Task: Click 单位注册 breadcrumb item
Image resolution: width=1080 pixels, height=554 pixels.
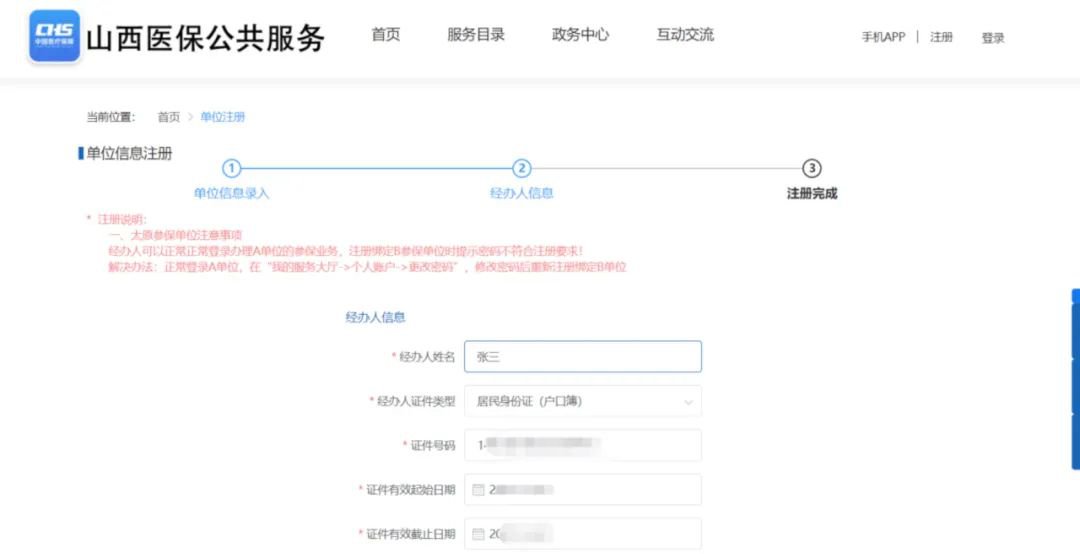Action: click(x=222, y=117)
